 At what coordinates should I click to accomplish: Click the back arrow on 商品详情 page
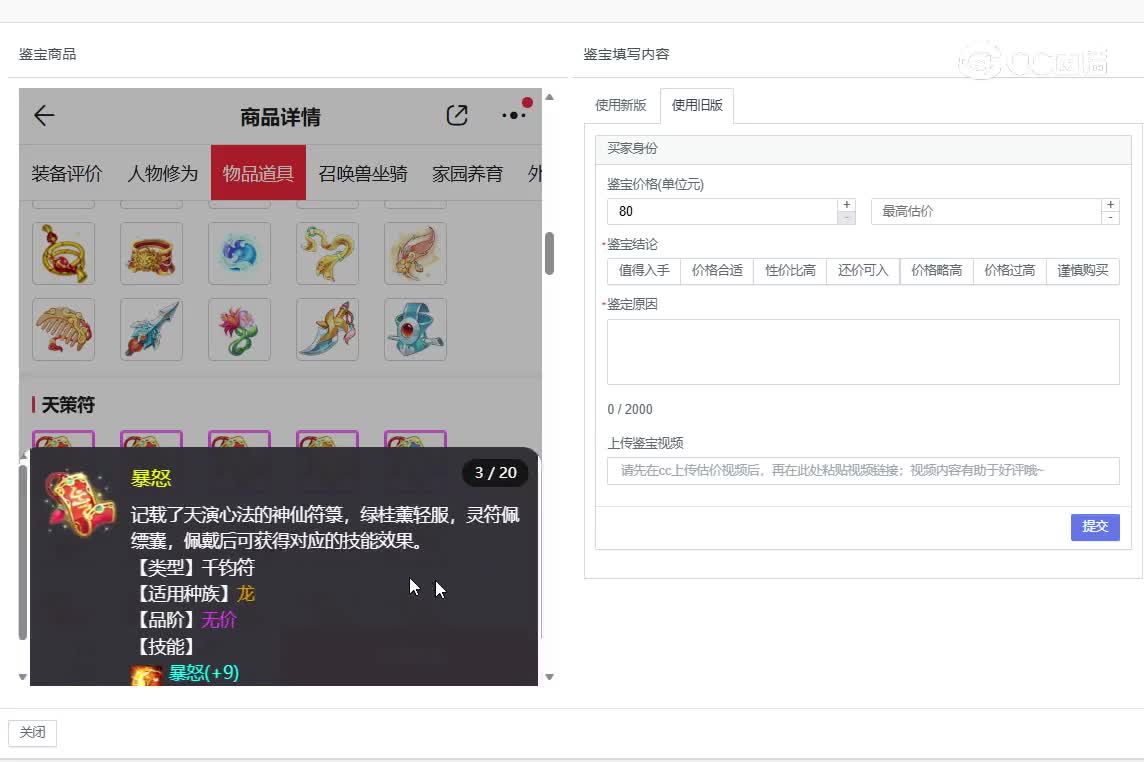click(x=43, y=115)
